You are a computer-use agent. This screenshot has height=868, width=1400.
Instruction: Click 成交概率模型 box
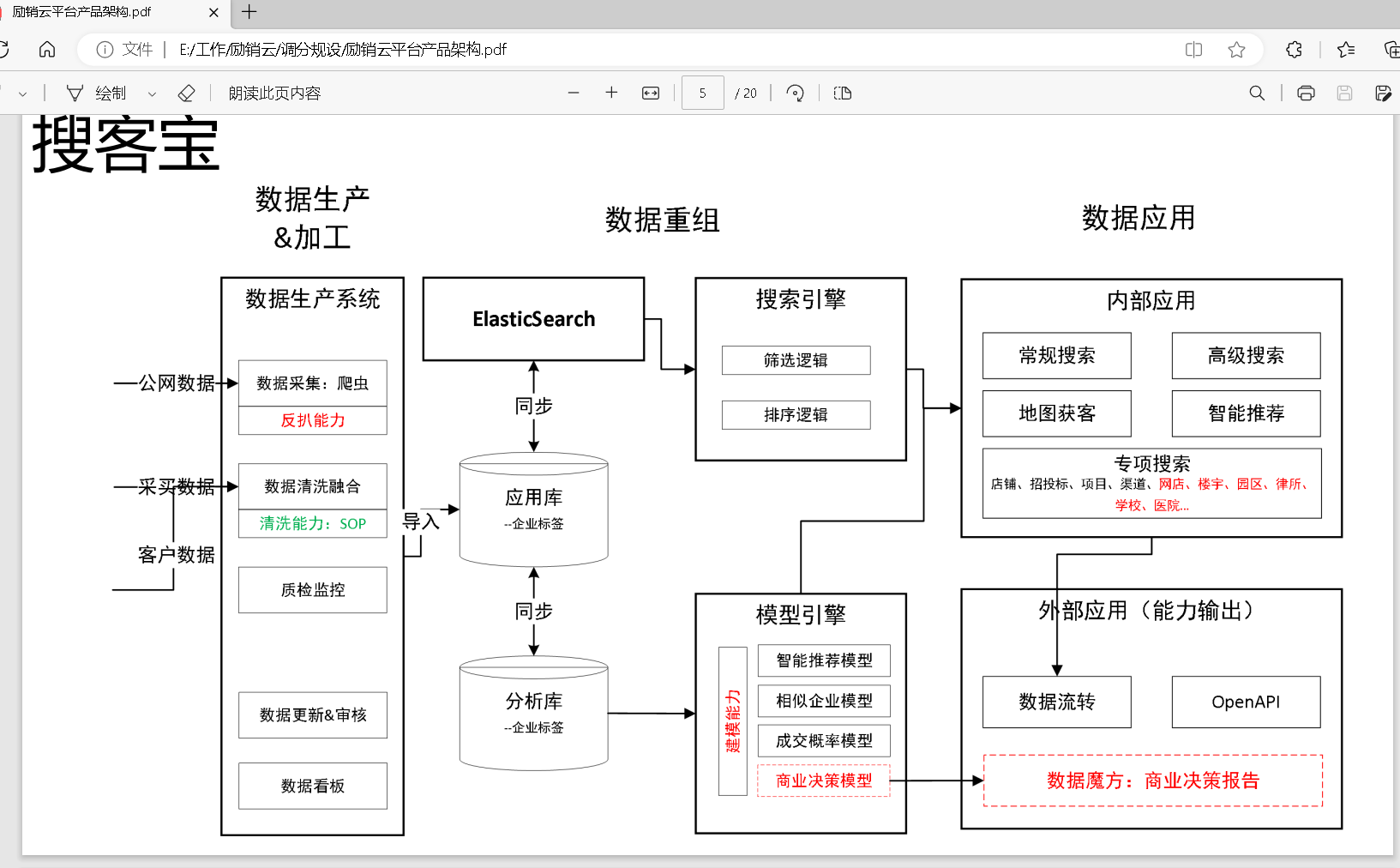point(824,741)
